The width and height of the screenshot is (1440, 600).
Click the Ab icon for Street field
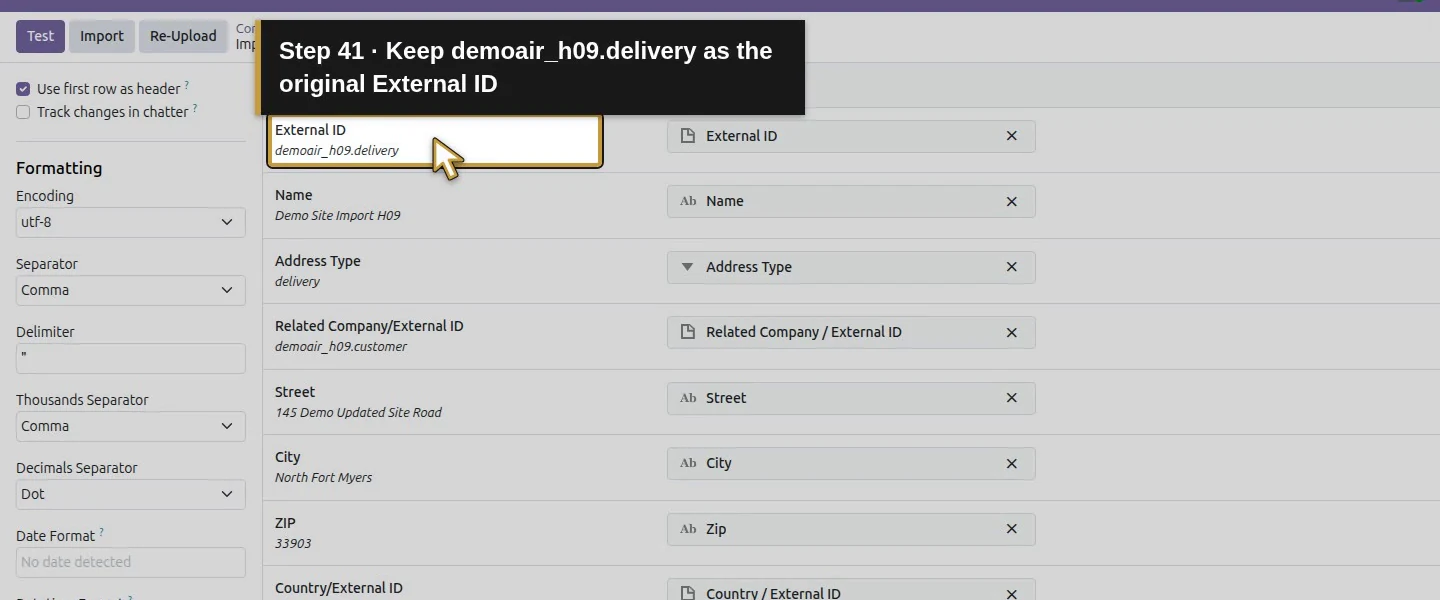tap(688, 398)
